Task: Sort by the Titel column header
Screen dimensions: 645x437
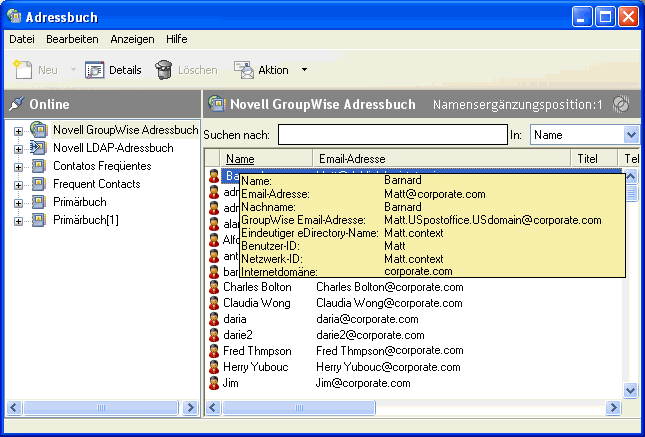Action: (x=594, y=158)
